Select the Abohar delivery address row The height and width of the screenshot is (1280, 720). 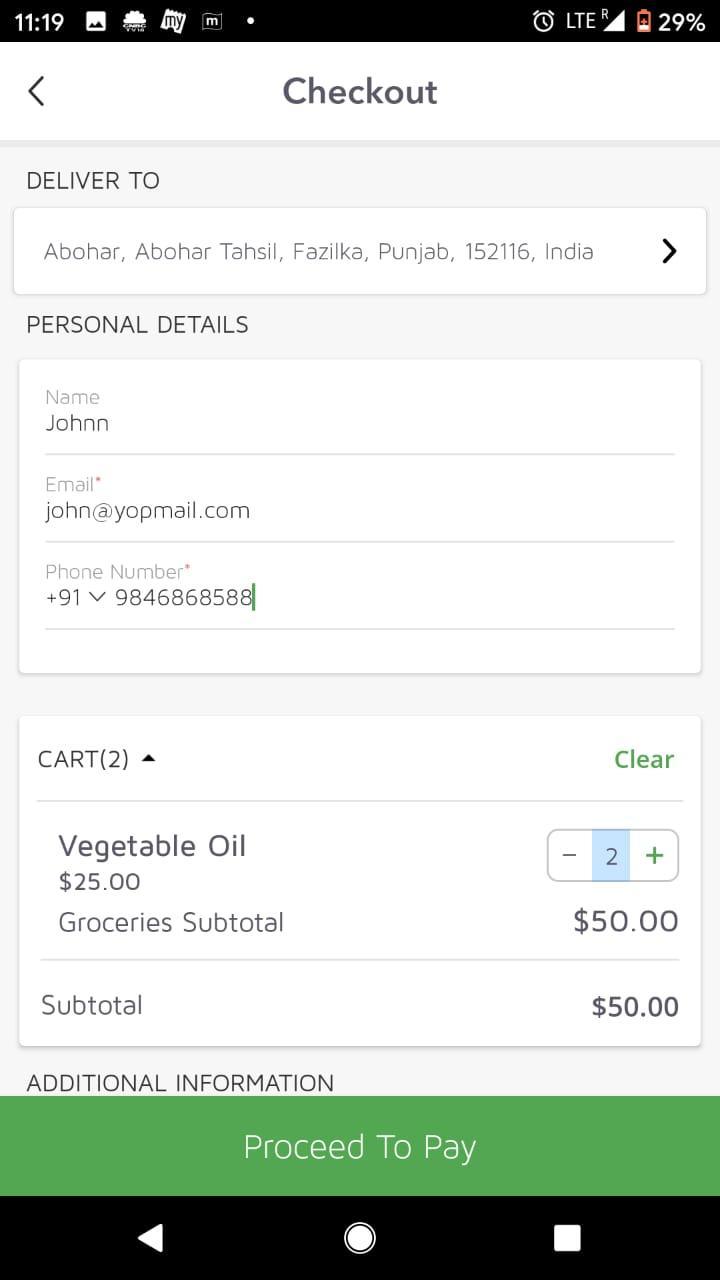[x=360, y=251]
